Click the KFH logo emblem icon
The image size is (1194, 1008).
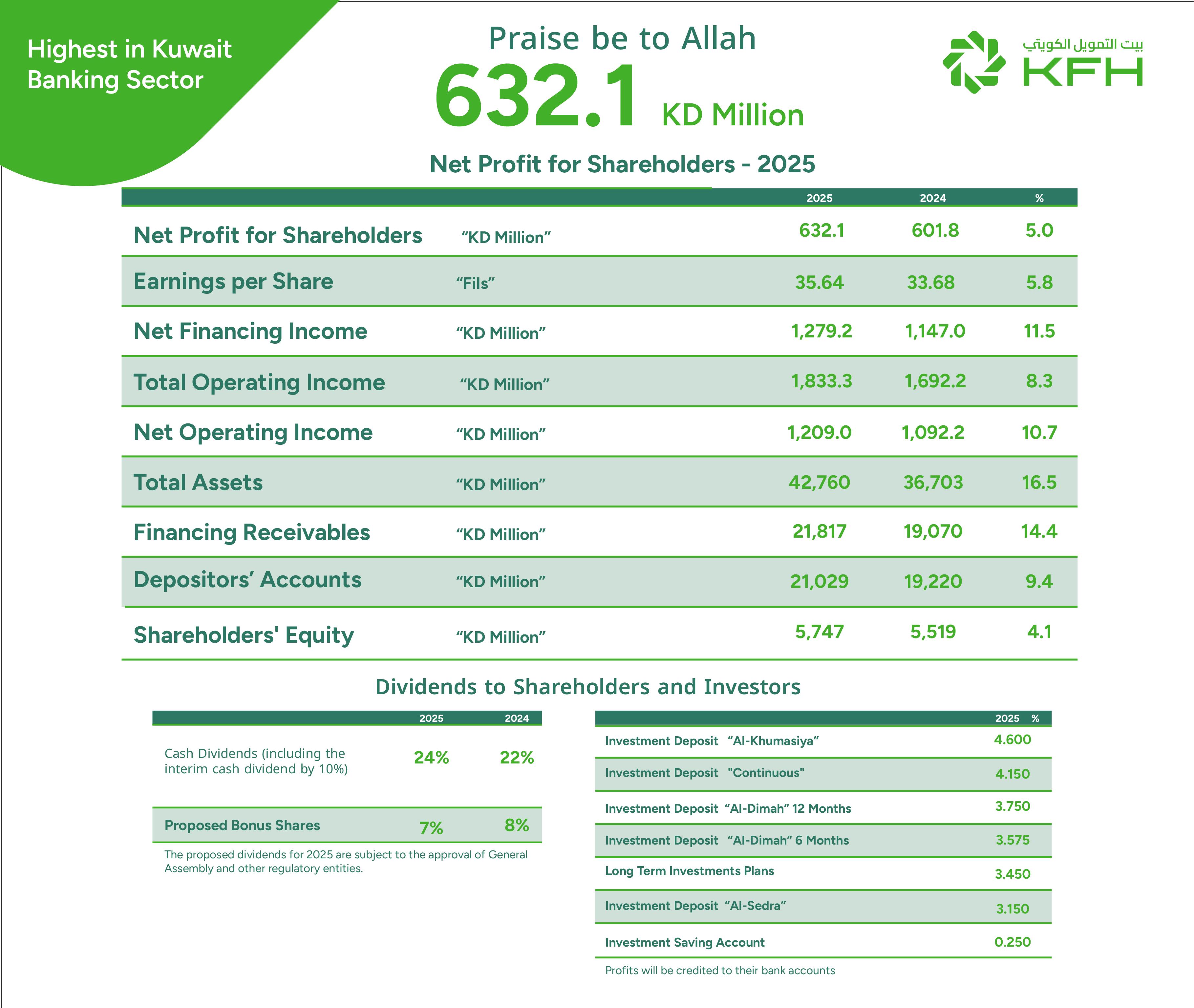[x=973, y=62]
